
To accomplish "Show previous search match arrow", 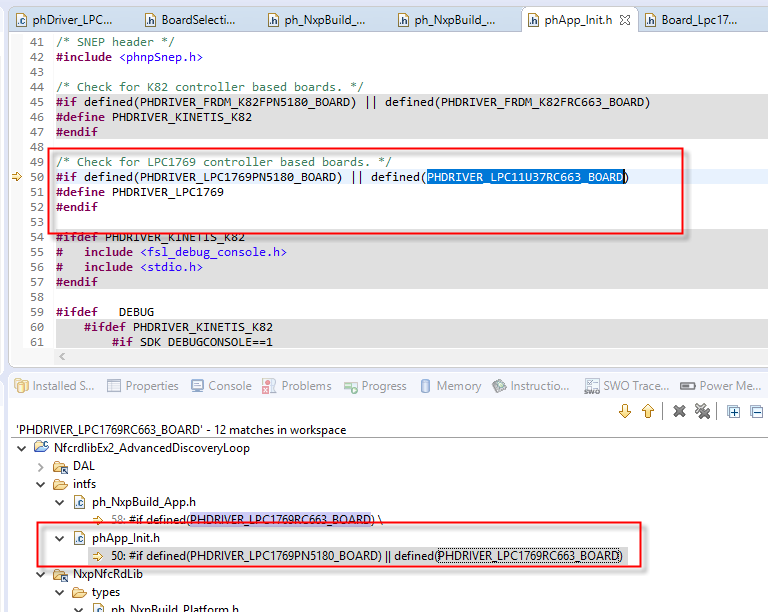I will pos(648,411).
